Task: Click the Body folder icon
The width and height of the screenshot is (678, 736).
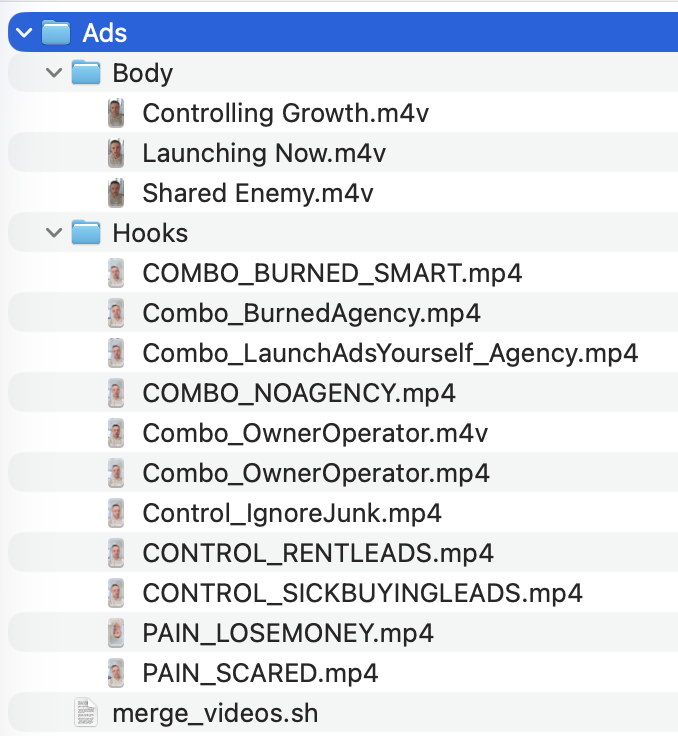Action: pos(86,72)
